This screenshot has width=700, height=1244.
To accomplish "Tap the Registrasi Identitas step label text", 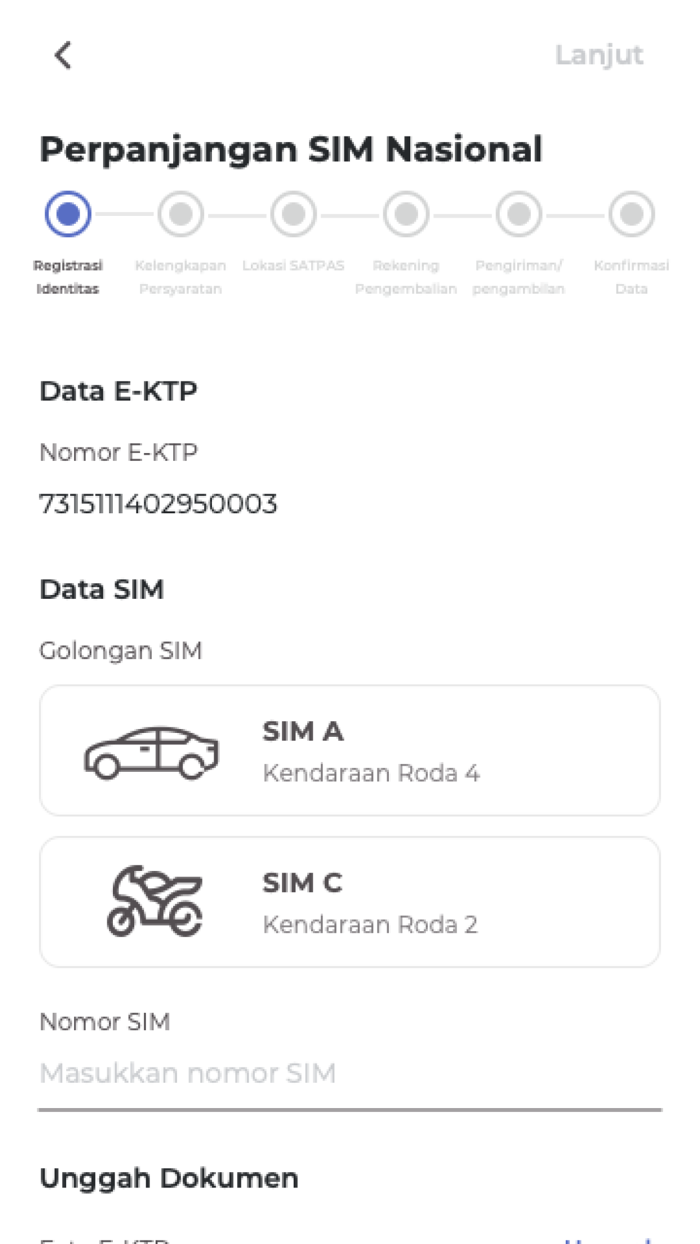I will [x=67, y=277].
